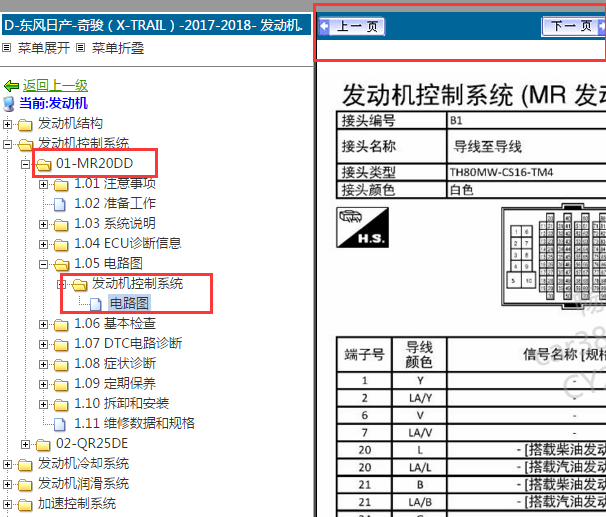
Task: Click the window title D-东风日产-奇骏 bar
Action: click(156, 25)
